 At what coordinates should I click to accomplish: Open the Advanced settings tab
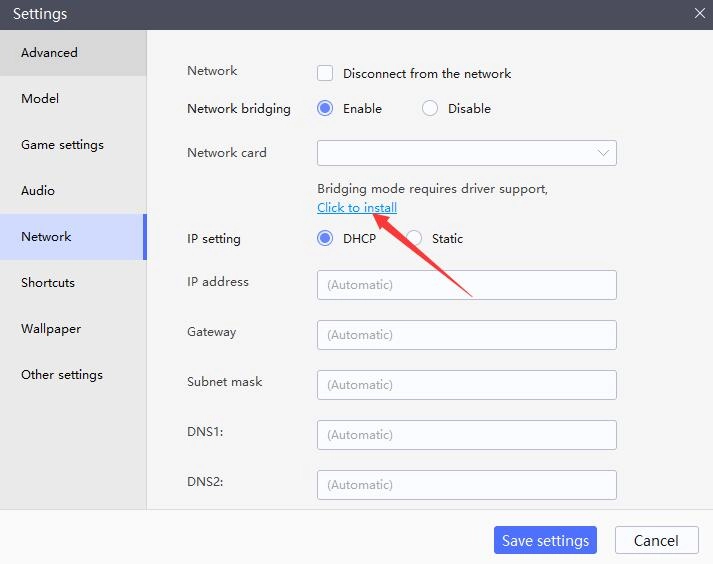[73, 53]
